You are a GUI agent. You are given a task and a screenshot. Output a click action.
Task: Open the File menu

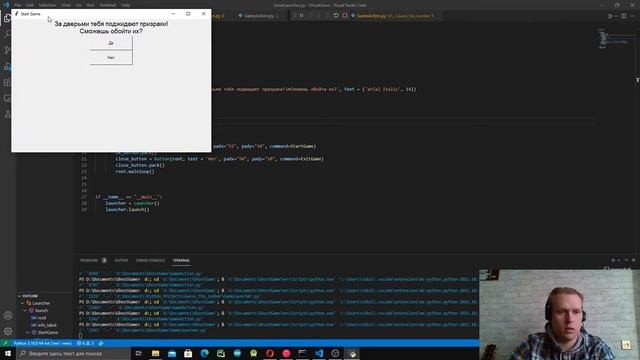pos(18,5)
